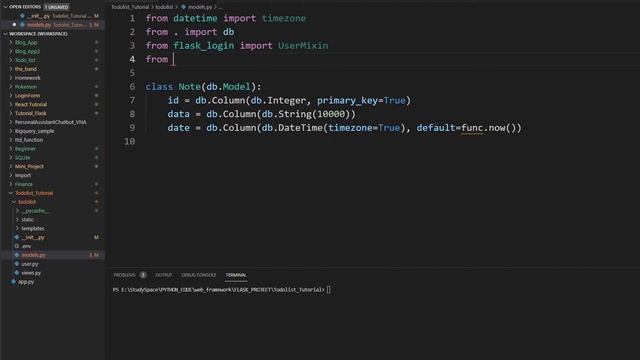Click 'UserMixin' on line 3
This screenshot has height=360, width=640.
(303, 46)
